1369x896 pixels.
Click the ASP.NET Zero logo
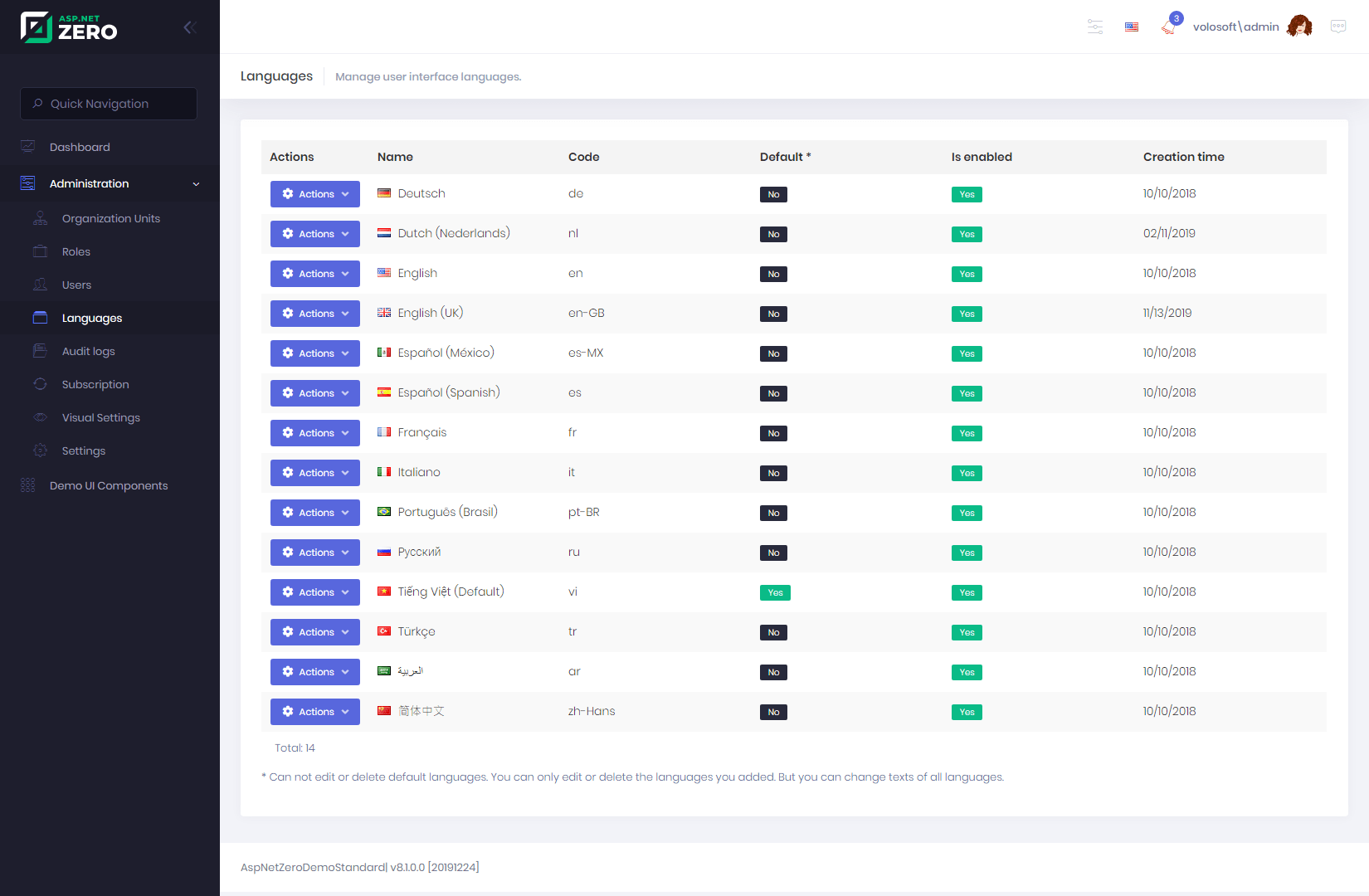(x=70, y=27)
